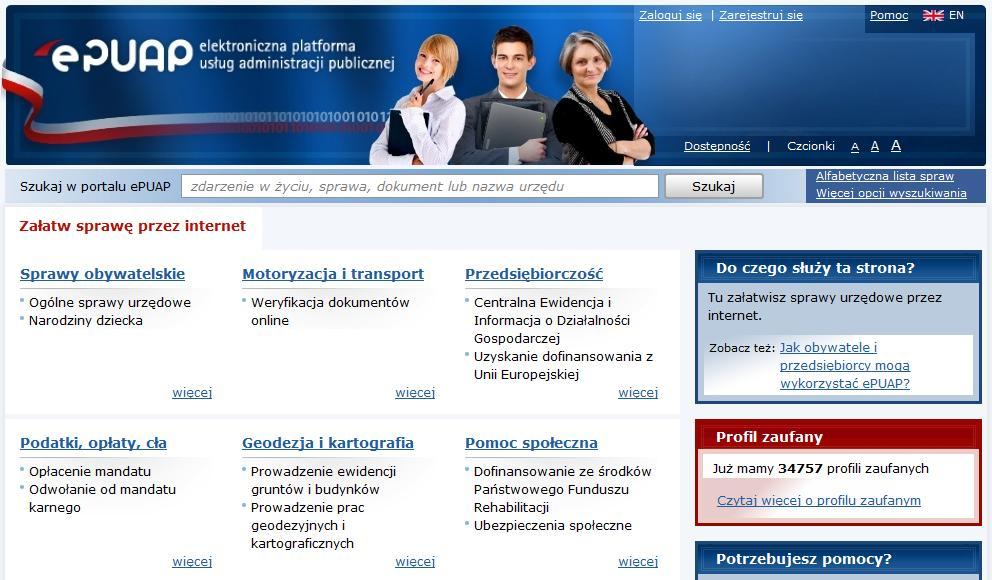Click the Potrzebujesz pomocy header

point(838,558)
